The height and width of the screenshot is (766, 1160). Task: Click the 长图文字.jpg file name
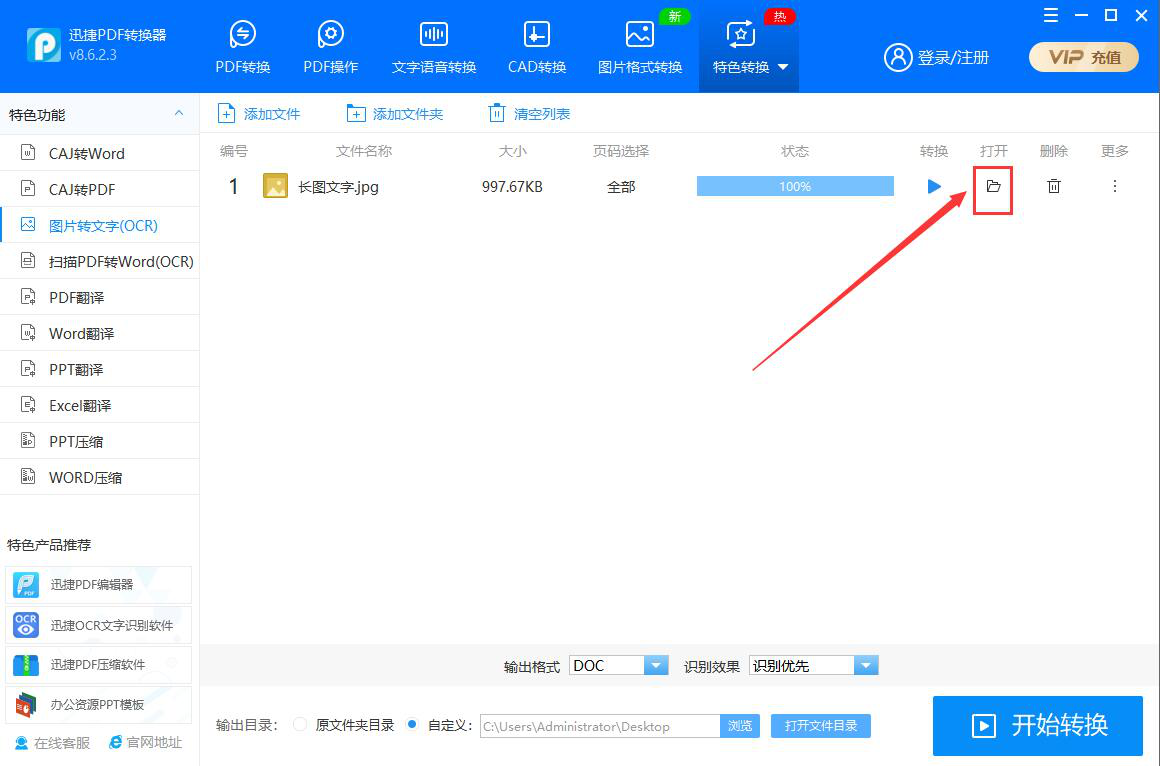tap(338, 187)
